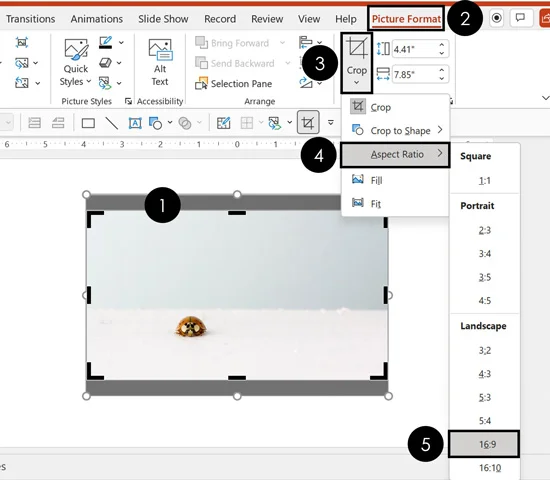Image resolution: width=550 pixels, height=480 pixels.
Task: Click the top-center crop handle on the picture
Action: pos(237,213)
